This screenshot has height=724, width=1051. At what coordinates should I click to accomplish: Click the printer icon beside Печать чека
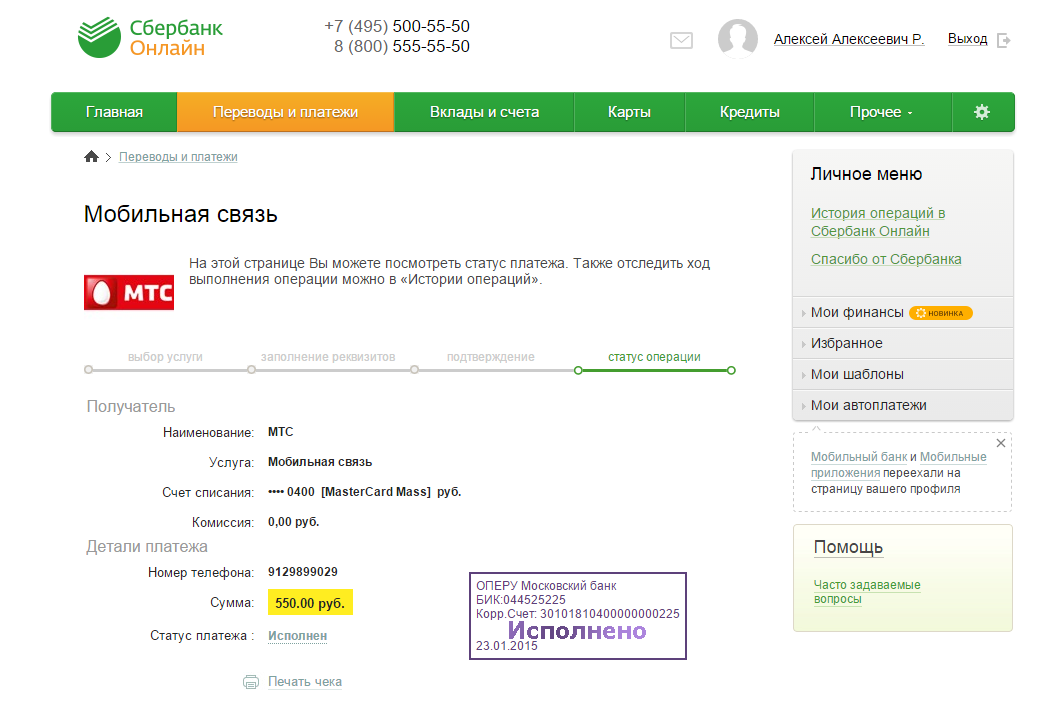click(x=251, y=682)
